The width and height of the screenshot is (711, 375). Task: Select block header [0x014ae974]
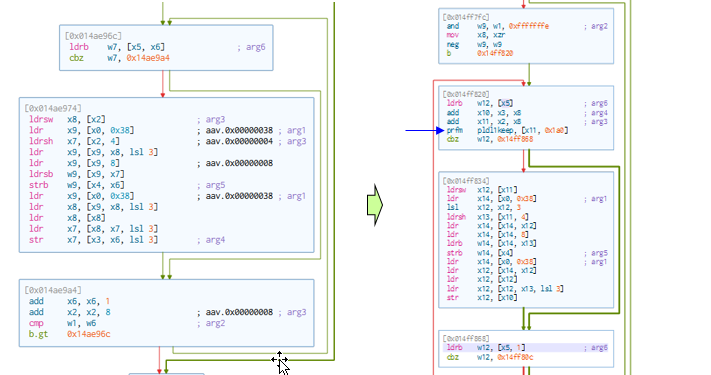(53, 108)
